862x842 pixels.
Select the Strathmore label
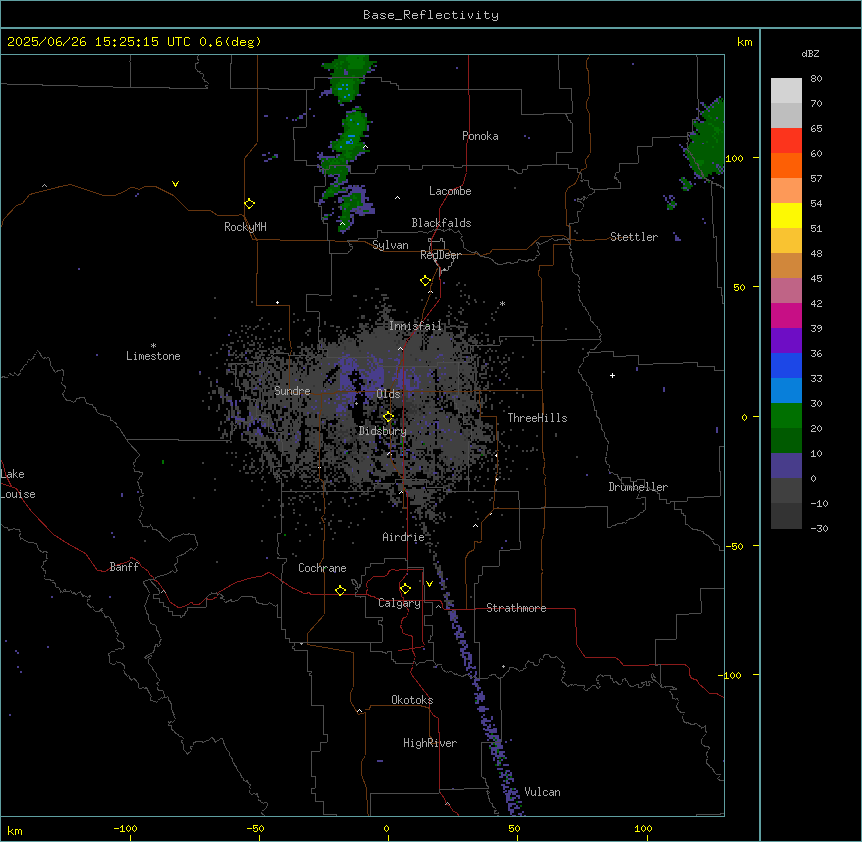pyautogui.click(x=516, y=608)
